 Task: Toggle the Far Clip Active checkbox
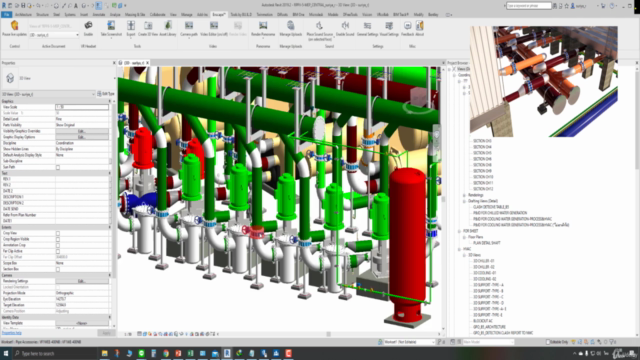click(58, 251)
